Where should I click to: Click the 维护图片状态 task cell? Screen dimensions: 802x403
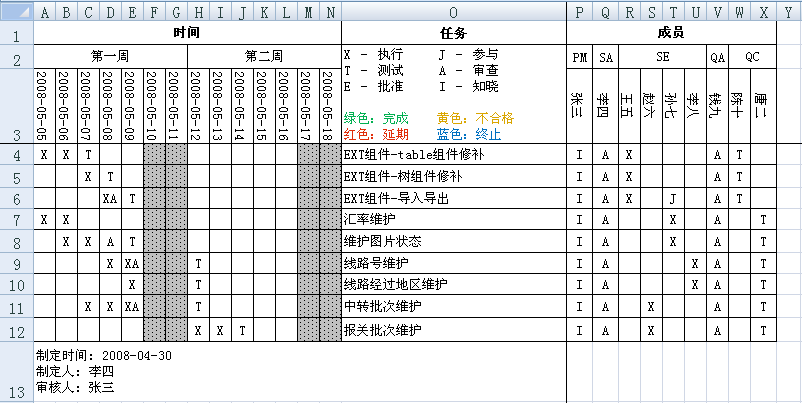pos(454,242)
